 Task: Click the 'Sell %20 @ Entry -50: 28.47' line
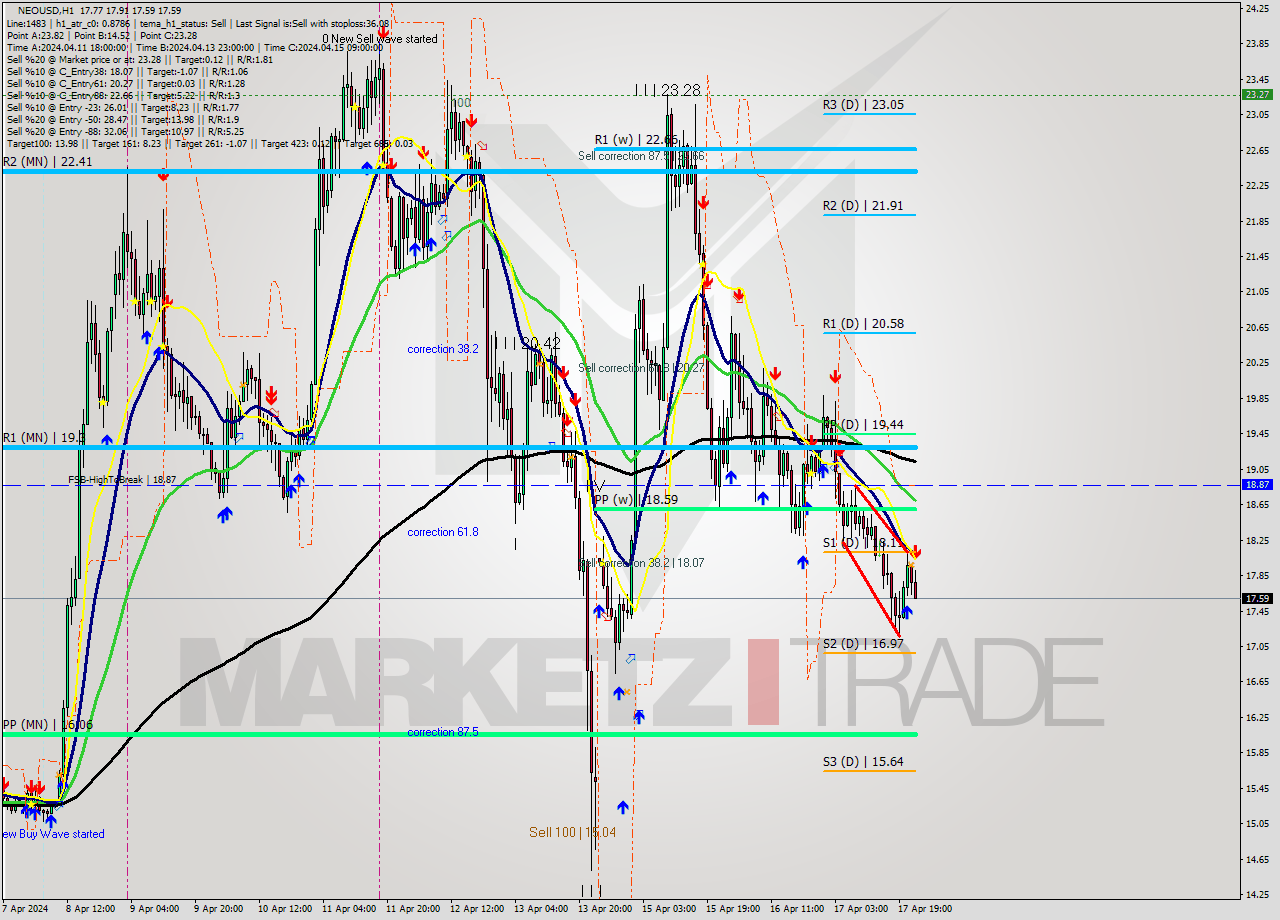[122, 119]
